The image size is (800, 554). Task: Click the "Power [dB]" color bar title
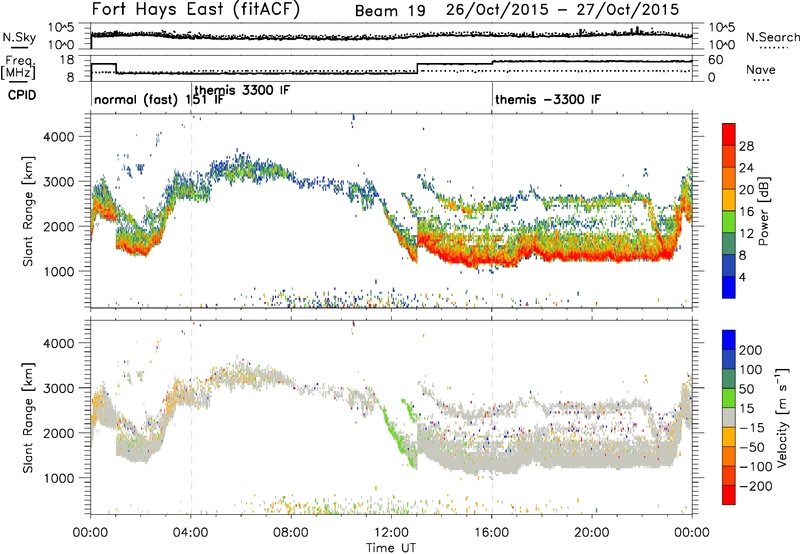764,211
